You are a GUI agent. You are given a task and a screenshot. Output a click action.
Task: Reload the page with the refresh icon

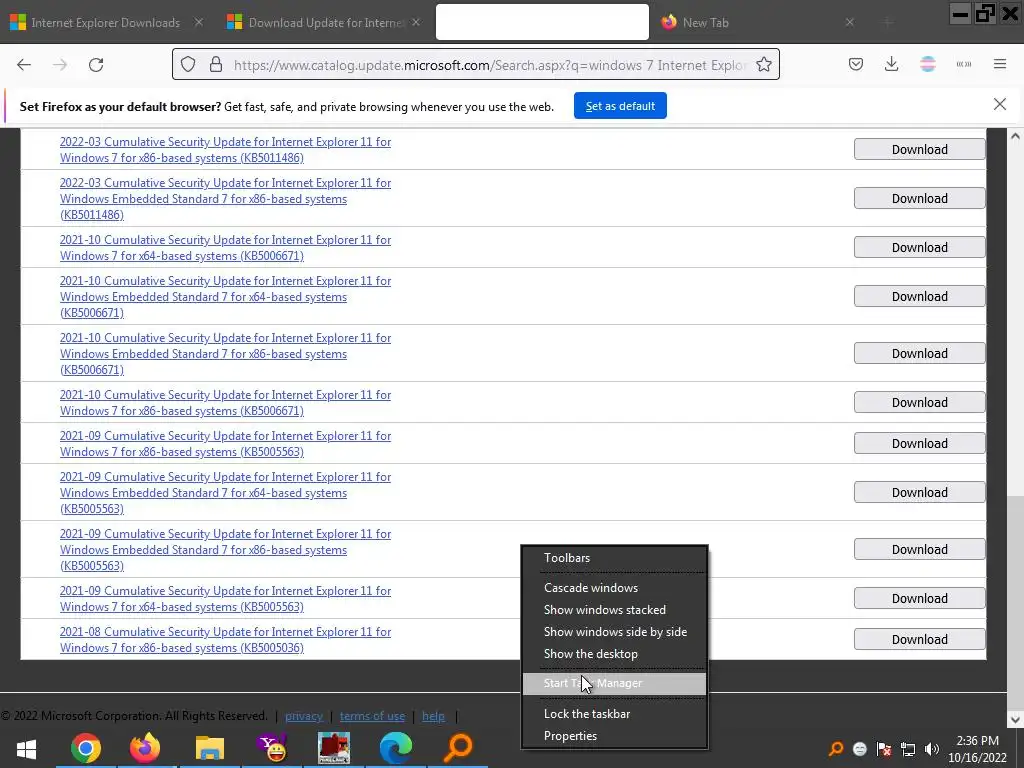(x=96, y=65)
